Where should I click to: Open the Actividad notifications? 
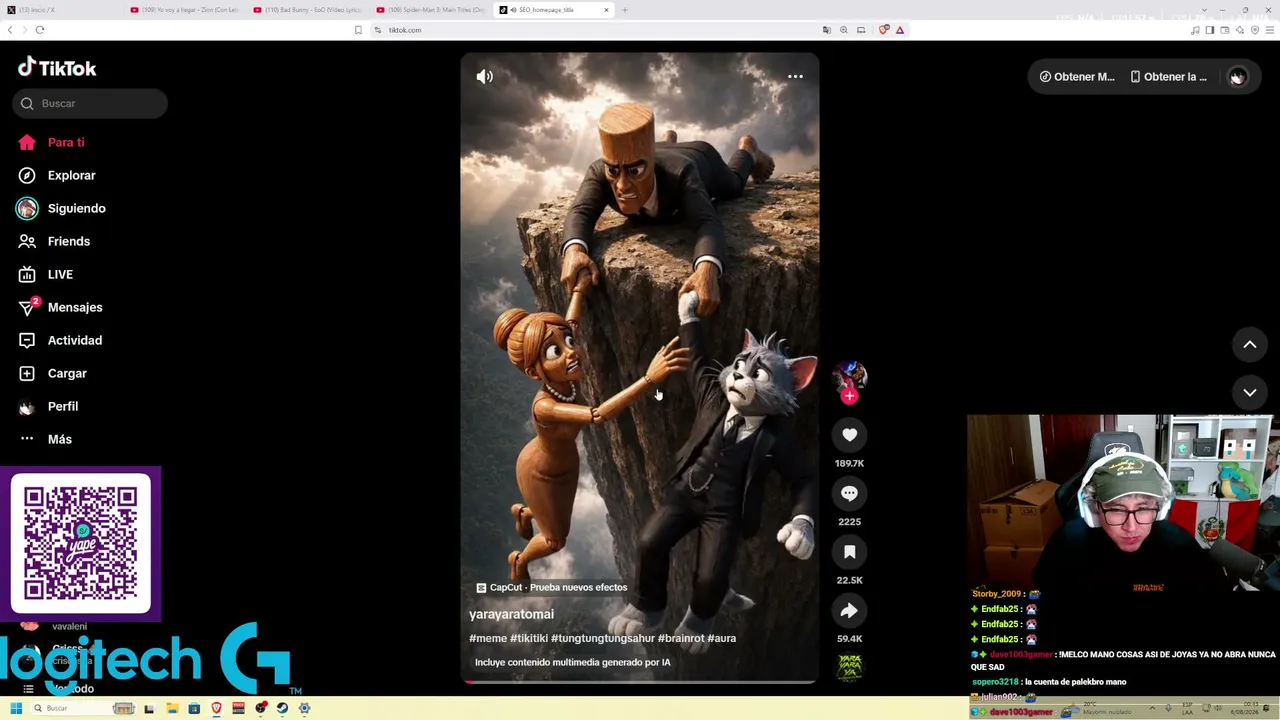coord(75,340)
